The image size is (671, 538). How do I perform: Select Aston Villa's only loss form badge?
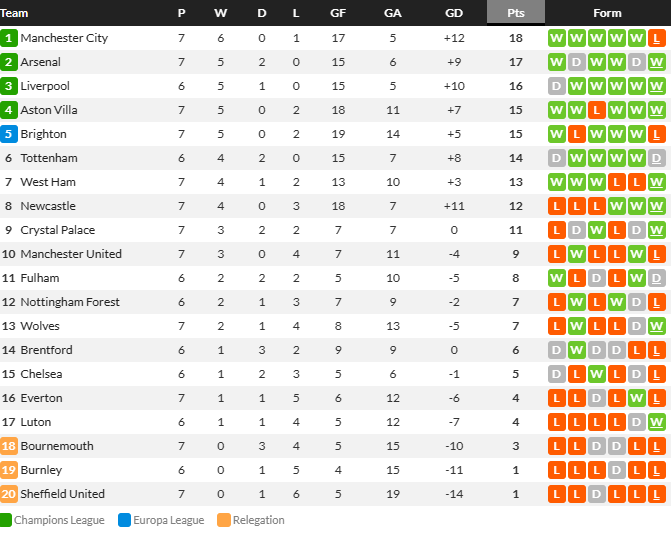pos(597,110)
